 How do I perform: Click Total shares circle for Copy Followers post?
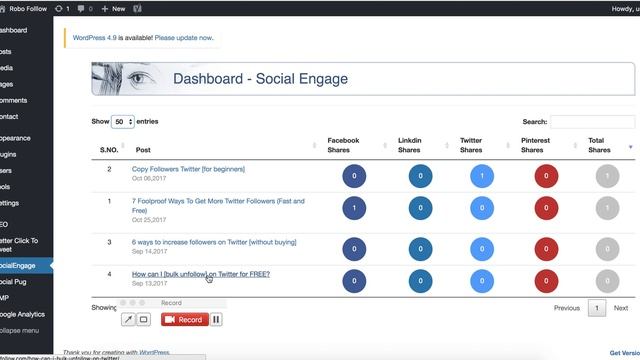click(x=607, y=176)
